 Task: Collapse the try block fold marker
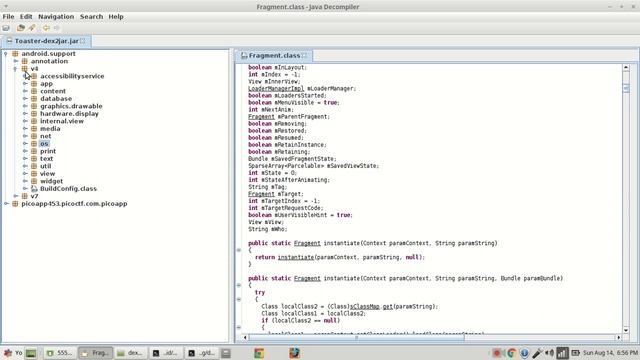(239, 299)
